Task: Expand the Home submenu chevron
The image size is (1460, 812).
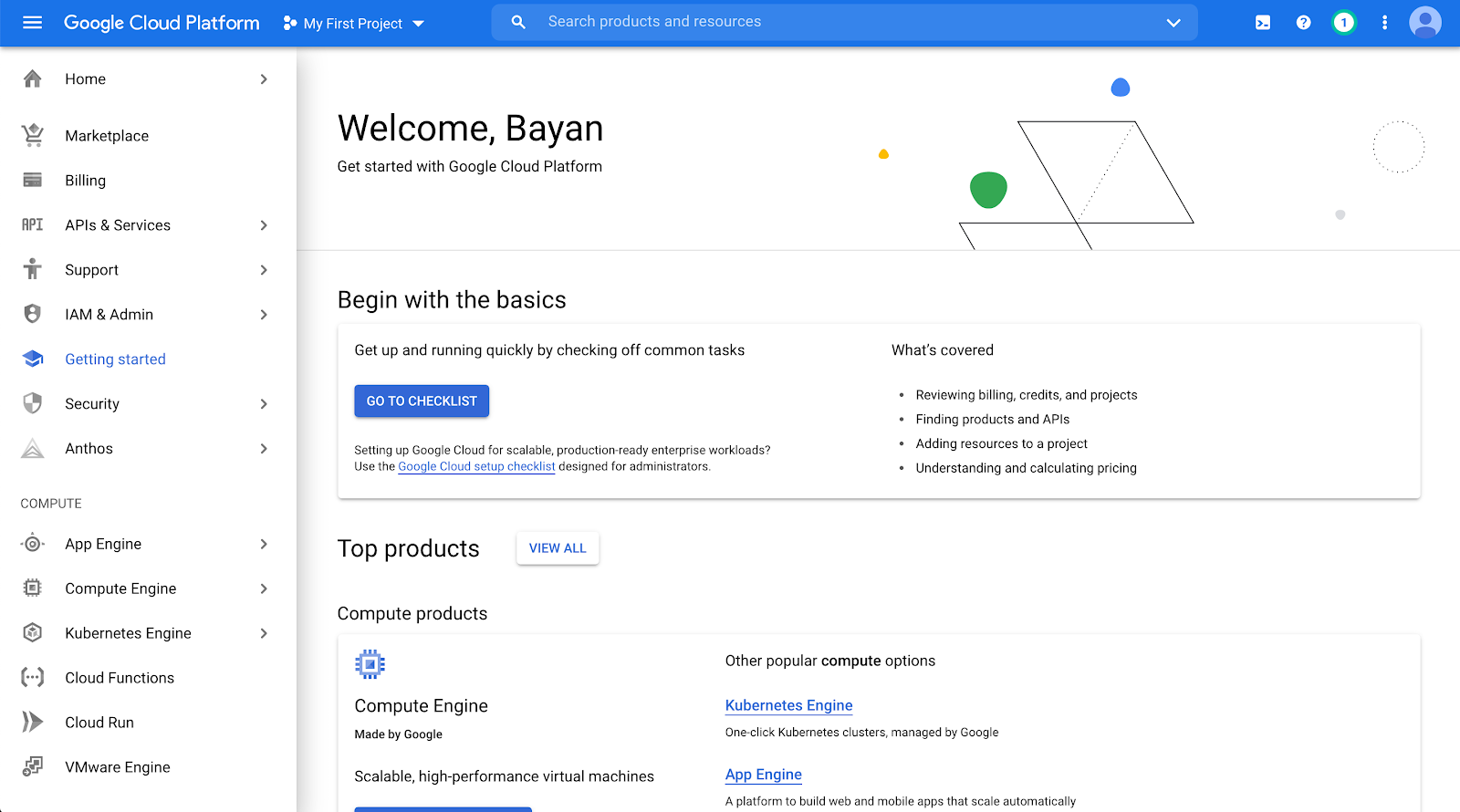Action: (x=264, y=79)
